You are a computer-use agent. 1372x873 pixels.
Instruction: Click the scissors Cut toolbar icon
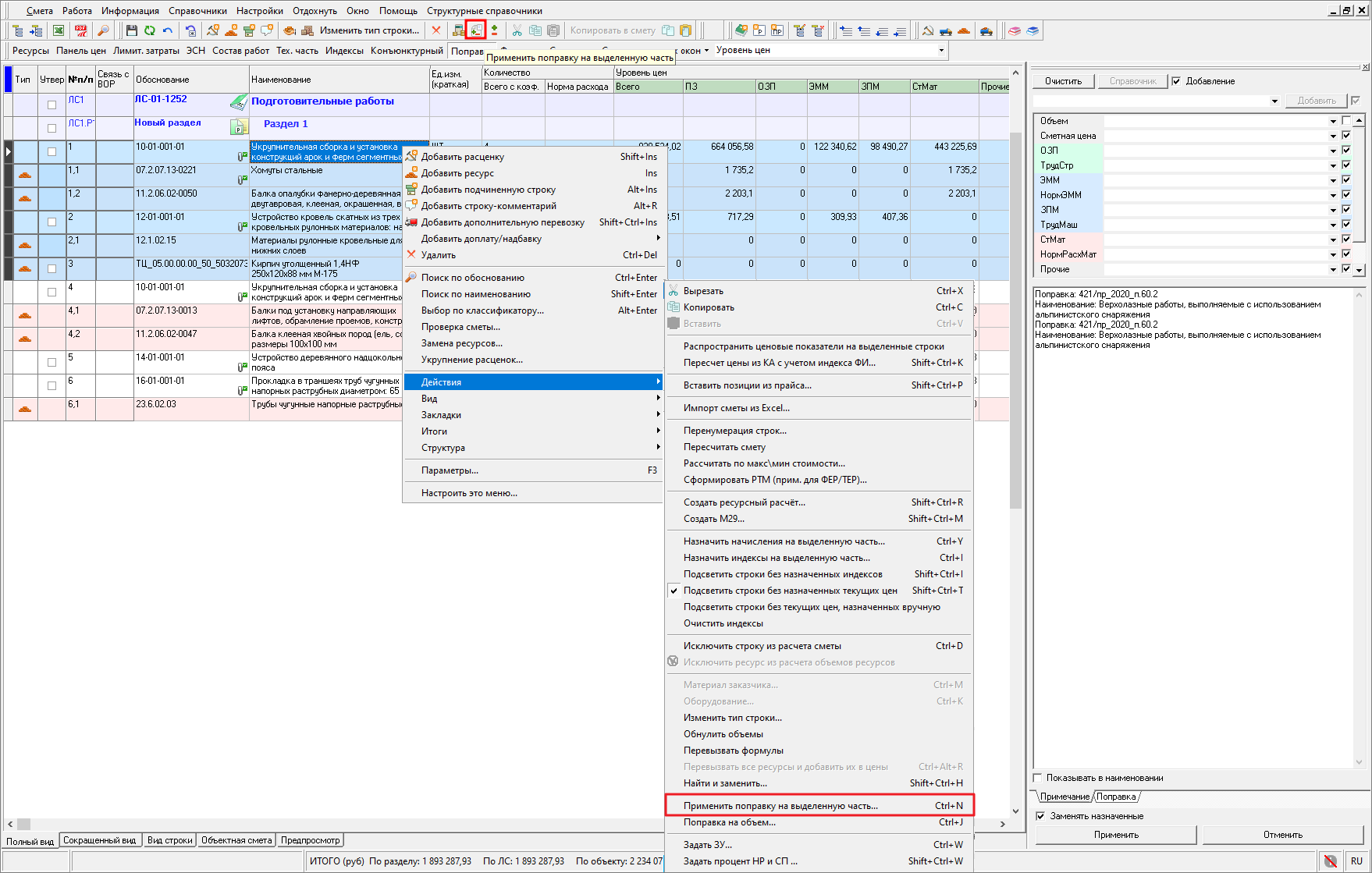(517, 30)
